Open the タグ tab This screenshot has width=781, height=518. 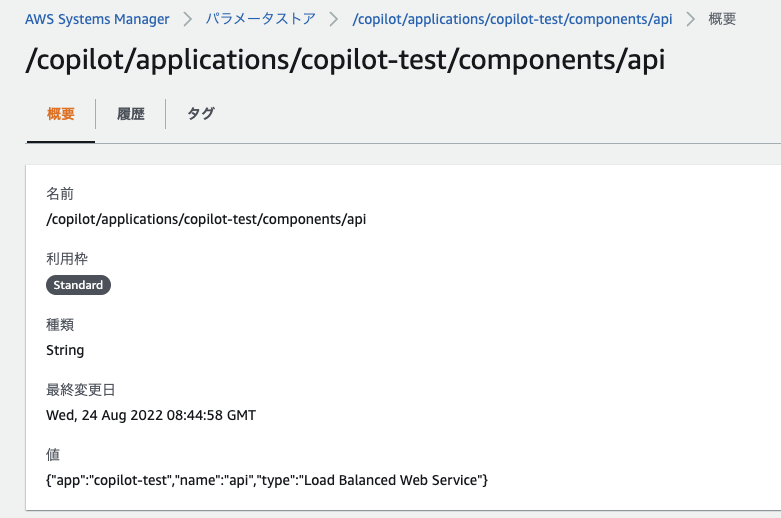201,114
